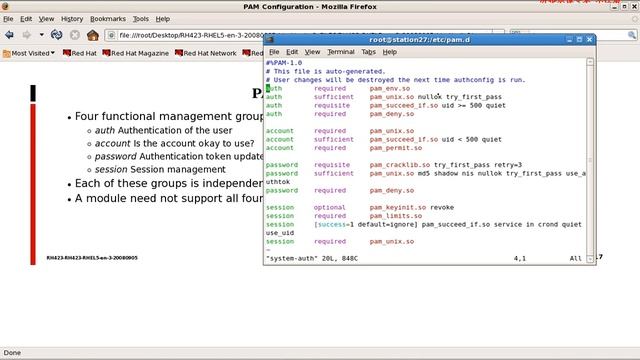Click the Most Visited folder icon
Image resolution: width=640 pixels, height=360 pixels.
7,53
